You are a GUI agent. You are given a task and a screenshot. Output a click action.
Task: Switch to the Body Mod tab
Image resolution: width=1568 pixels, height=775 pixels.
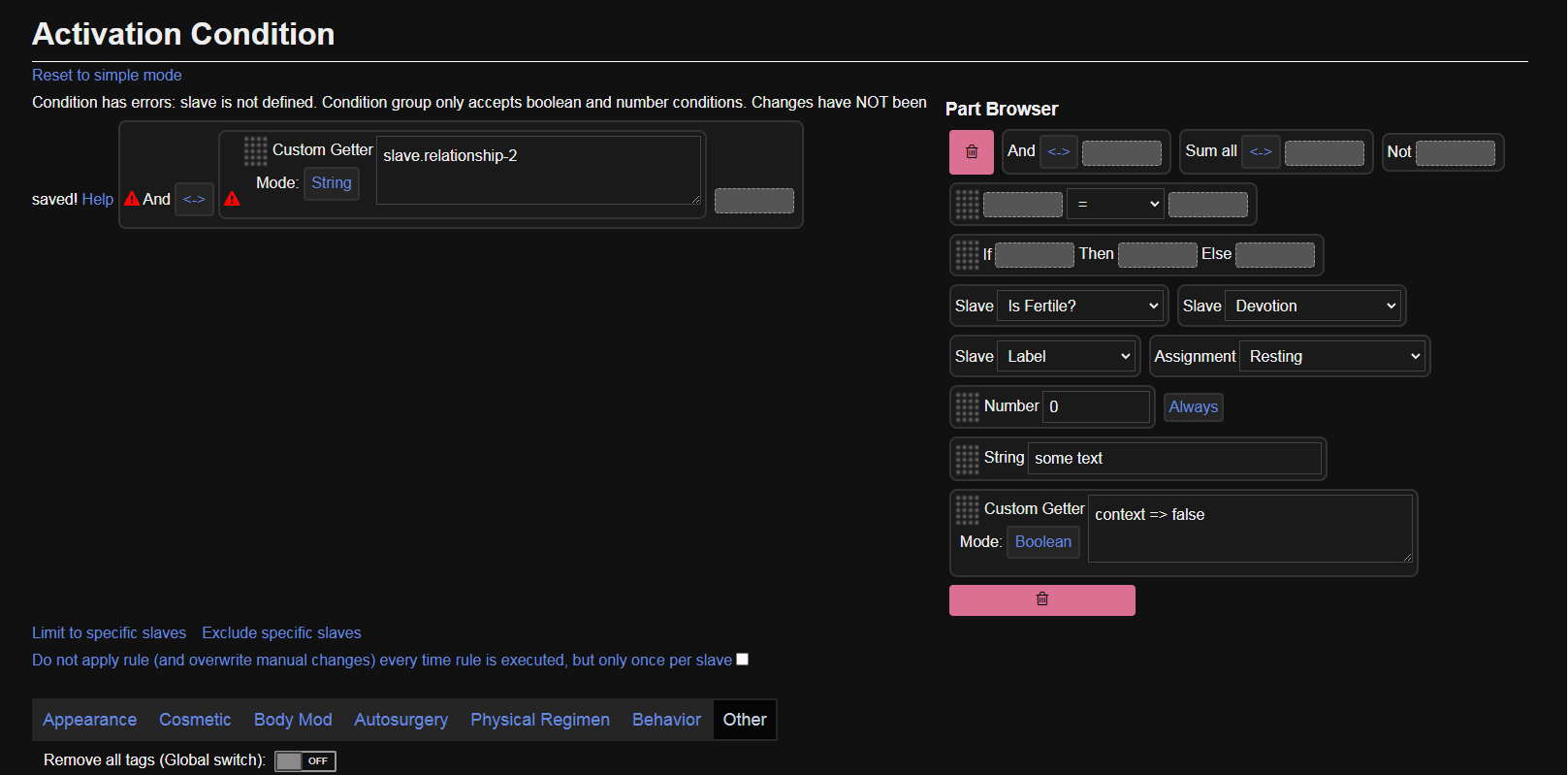[293, 720]
